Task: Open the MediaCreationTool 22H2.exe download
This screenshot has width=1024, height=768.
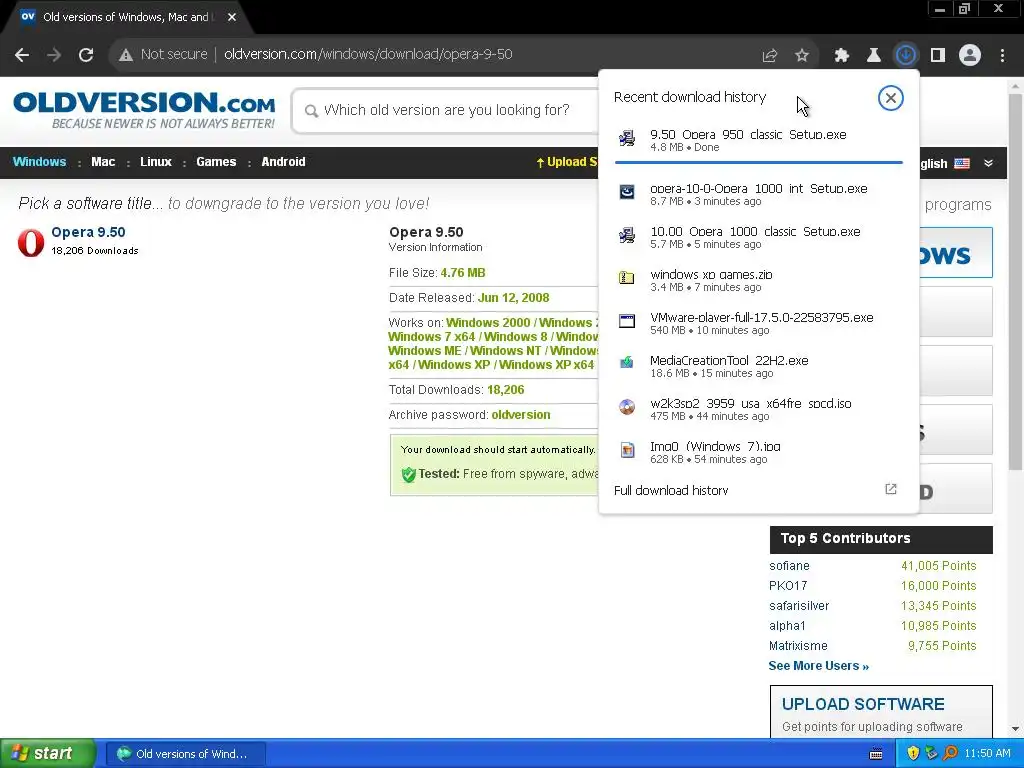Action: coord(758,366)
